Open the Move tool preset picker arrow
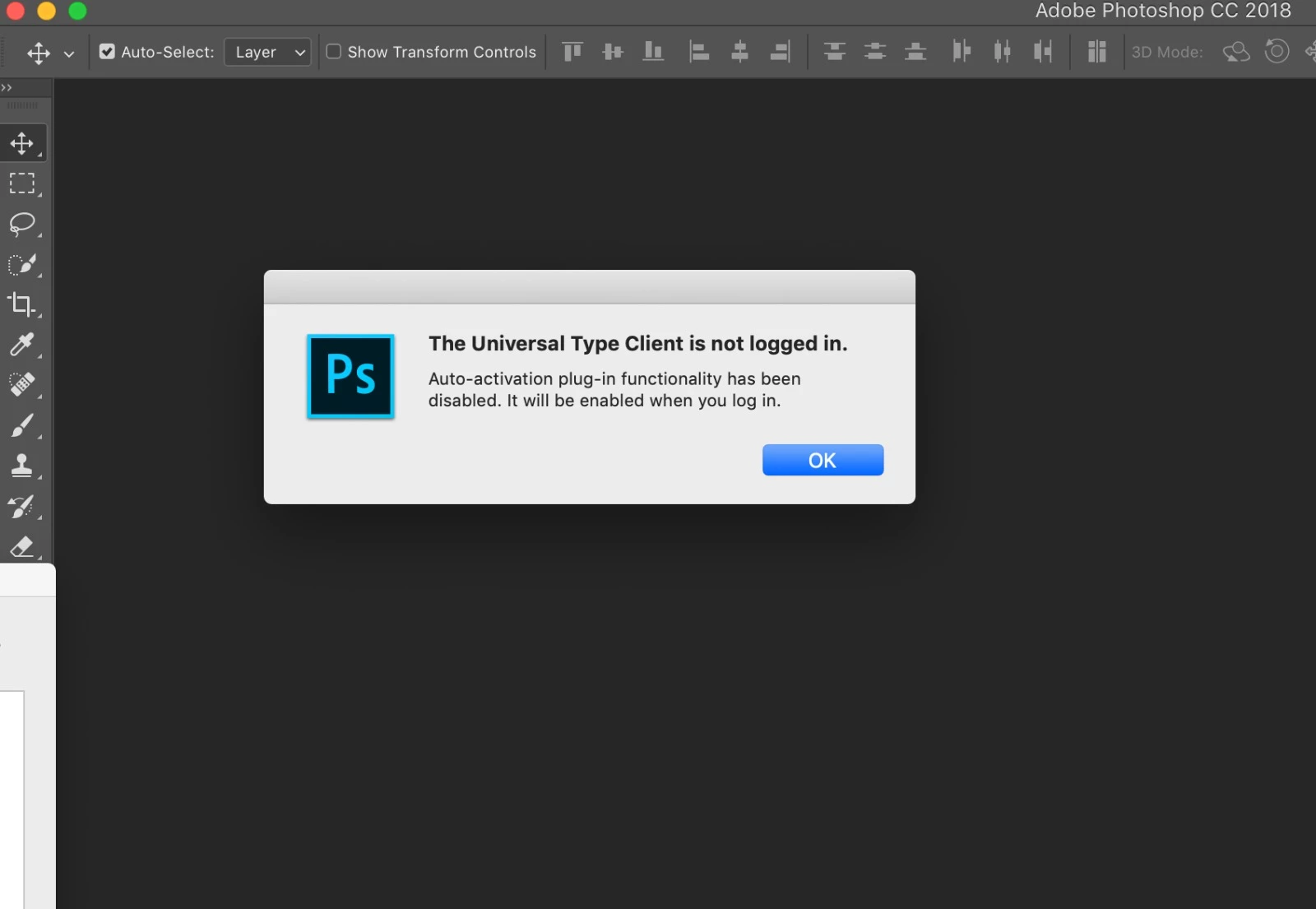1316x909 pixels. point(69,53)
